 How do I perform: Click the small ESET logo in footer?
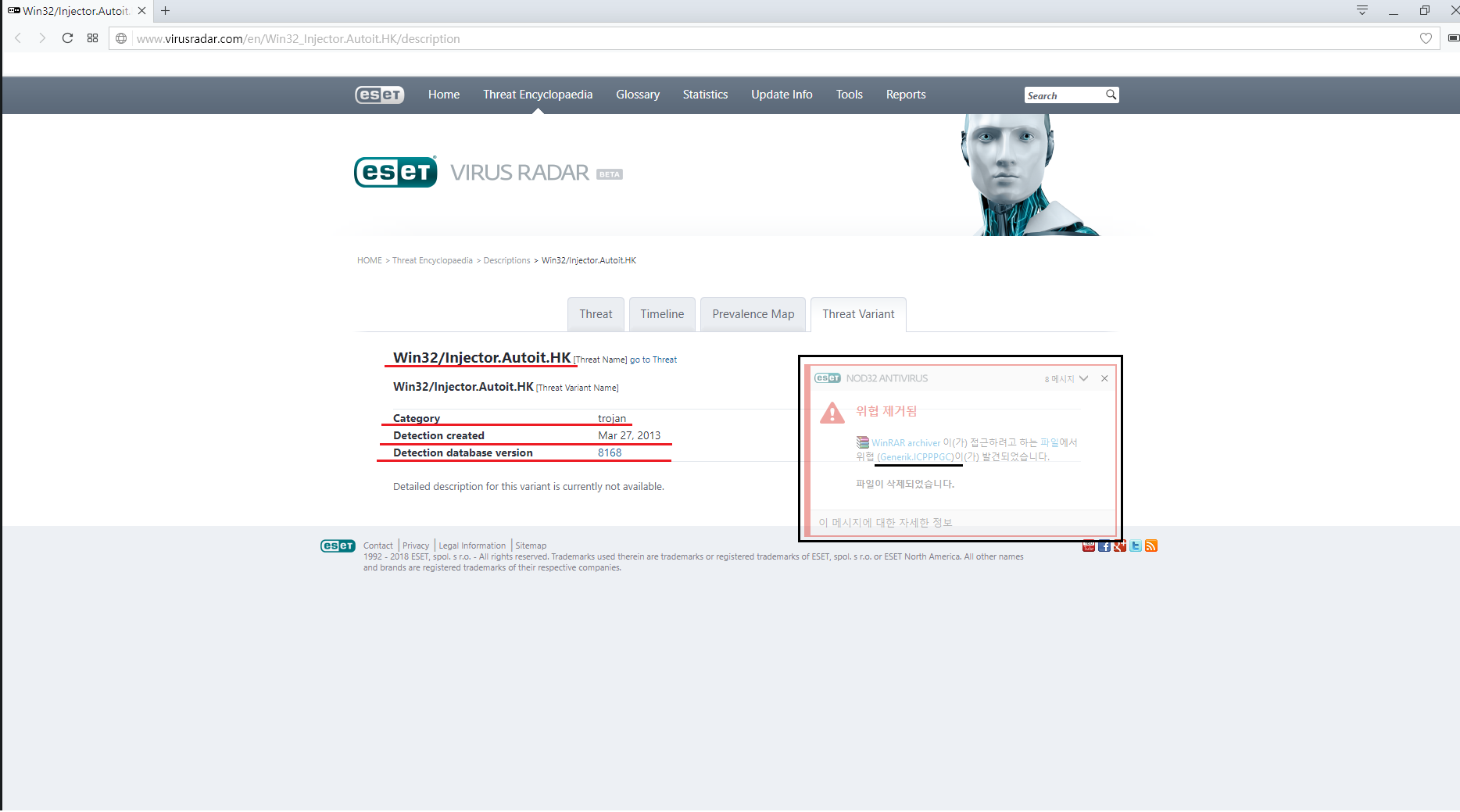pos(338,546)
